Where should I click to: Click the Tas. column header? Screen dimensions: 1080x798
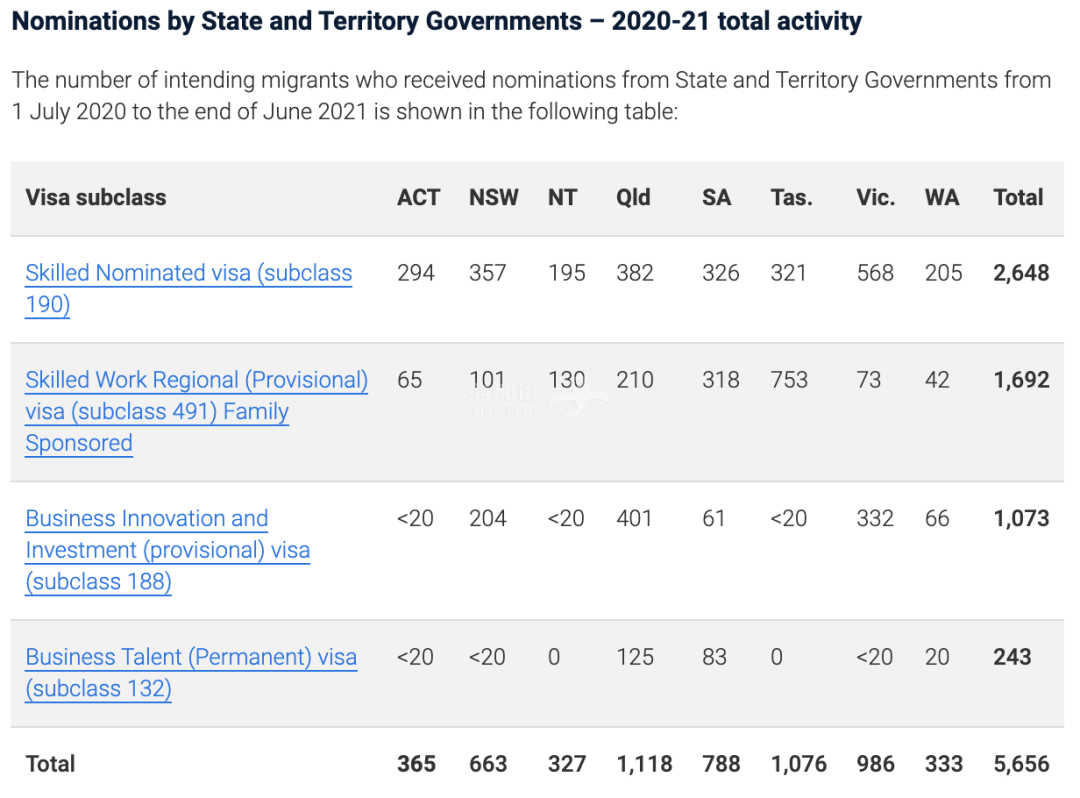[791, 198]
